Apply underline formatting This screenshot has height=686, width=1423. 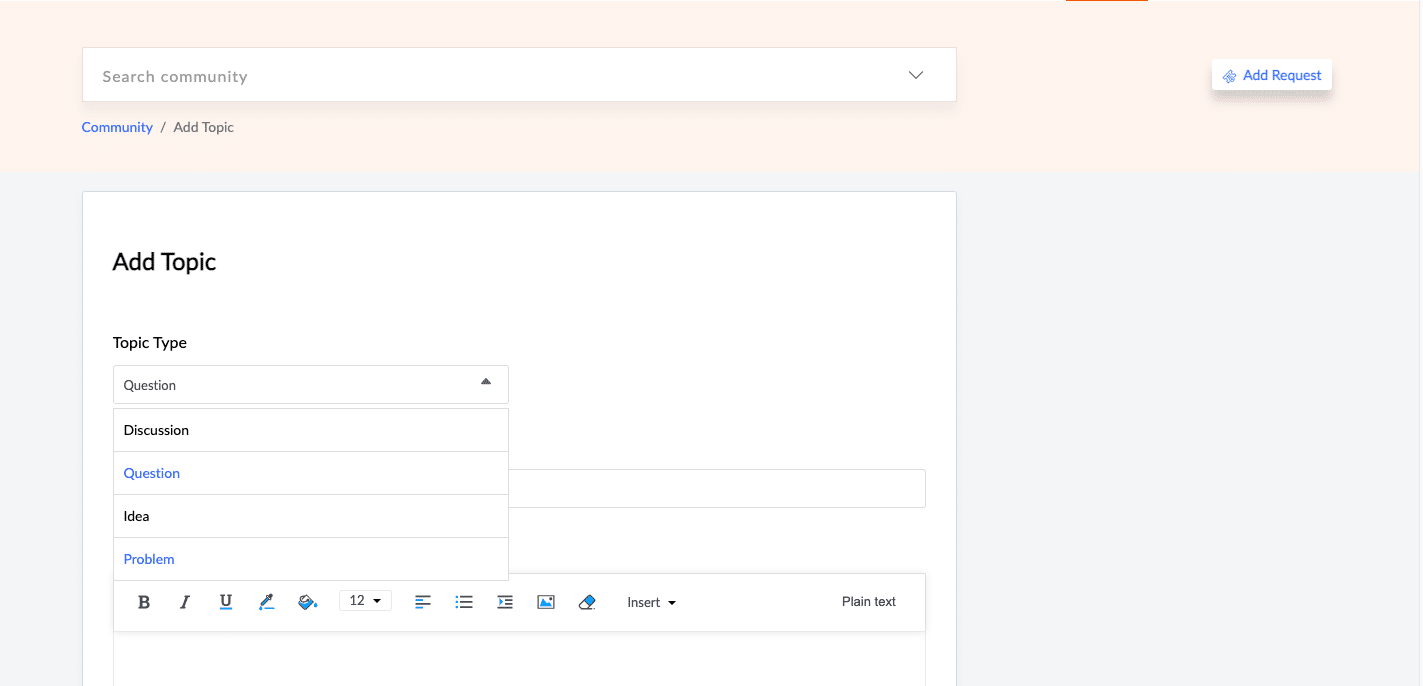point(226,602)
